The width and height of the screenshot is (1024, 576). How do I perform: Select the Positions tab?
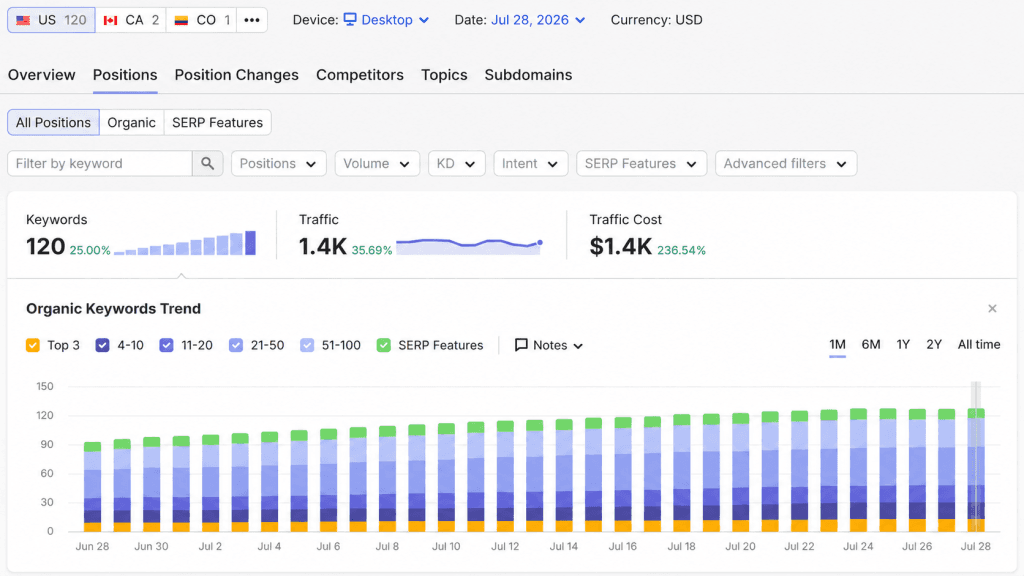[125, 75]
